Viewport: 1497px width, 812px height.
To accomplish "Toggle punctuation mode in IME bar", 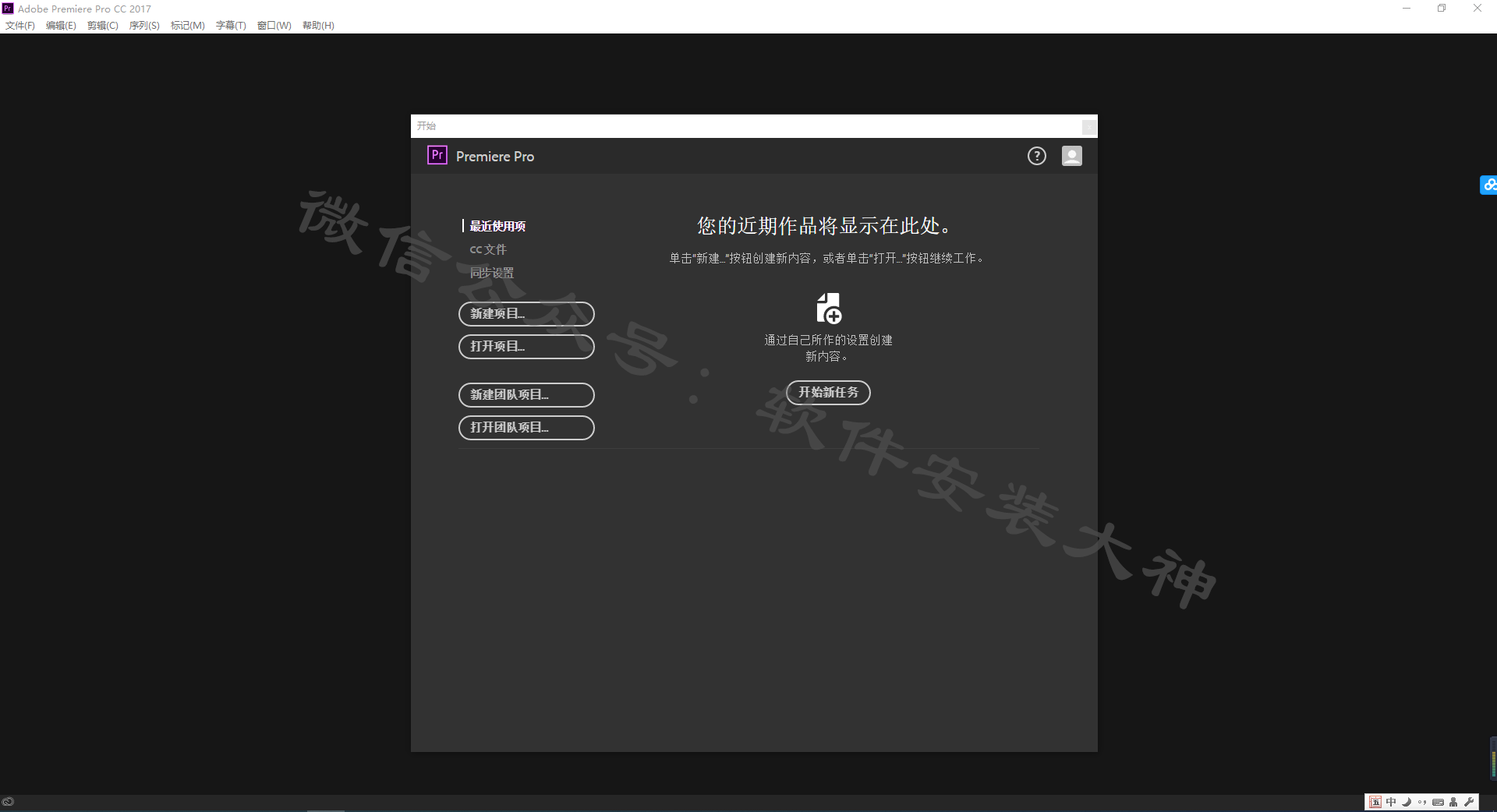I will (x=1422, y=802).
